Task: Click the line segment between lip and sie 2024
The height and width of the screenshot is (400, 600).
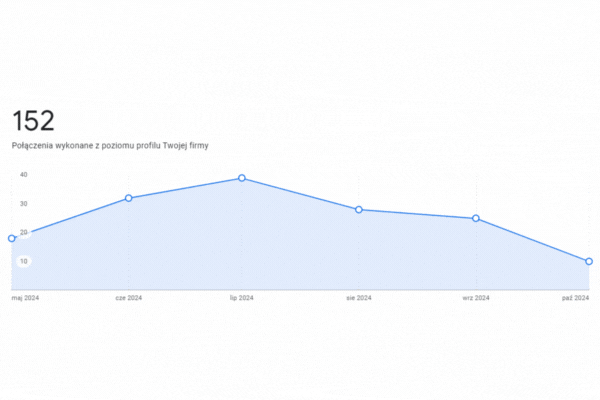Action: [300, 194]
